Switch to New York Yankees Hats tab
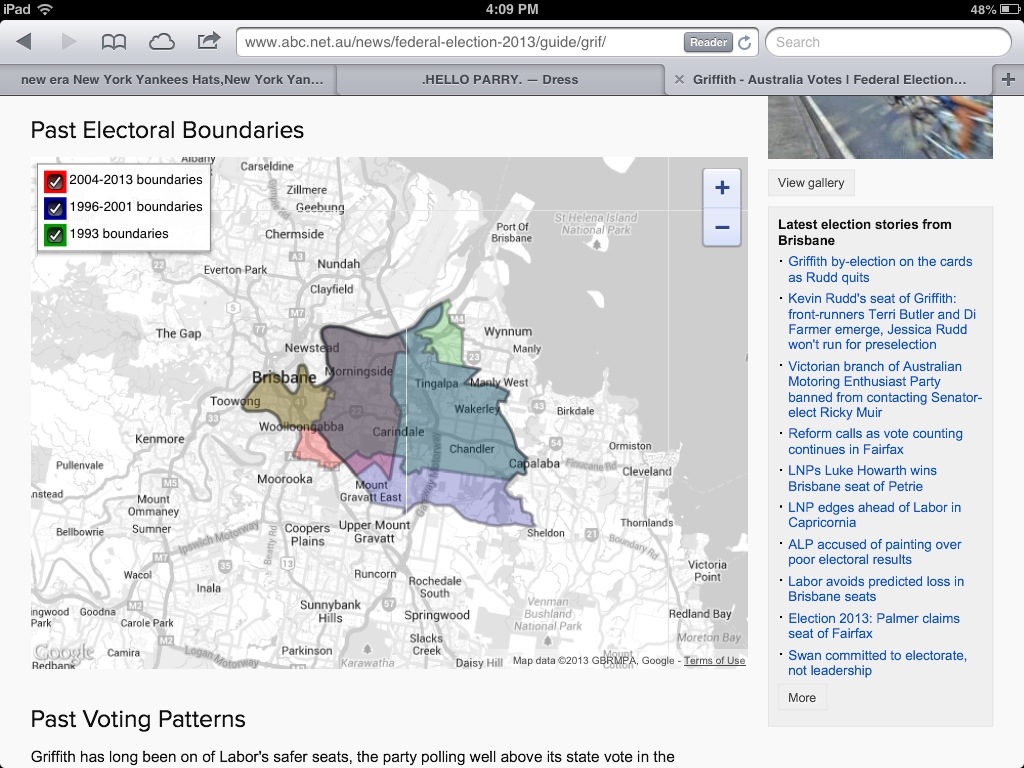 click(170, 80)
